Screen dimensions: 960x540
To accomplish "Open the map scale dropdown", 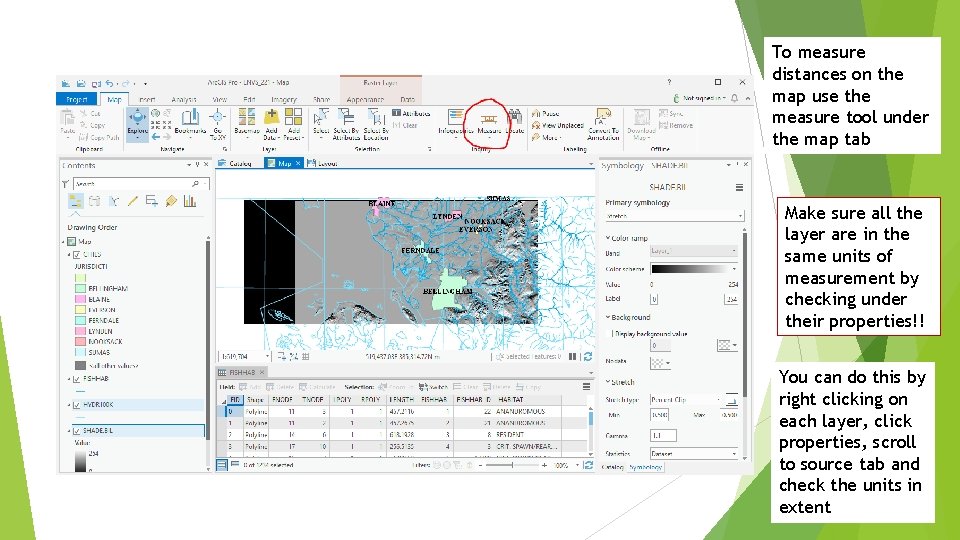I will pos(268,356).
